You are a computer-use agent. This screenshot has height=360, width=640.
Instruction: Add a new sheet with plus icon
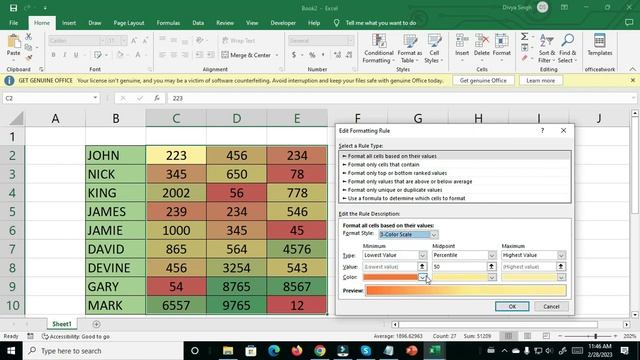point(96,324)
